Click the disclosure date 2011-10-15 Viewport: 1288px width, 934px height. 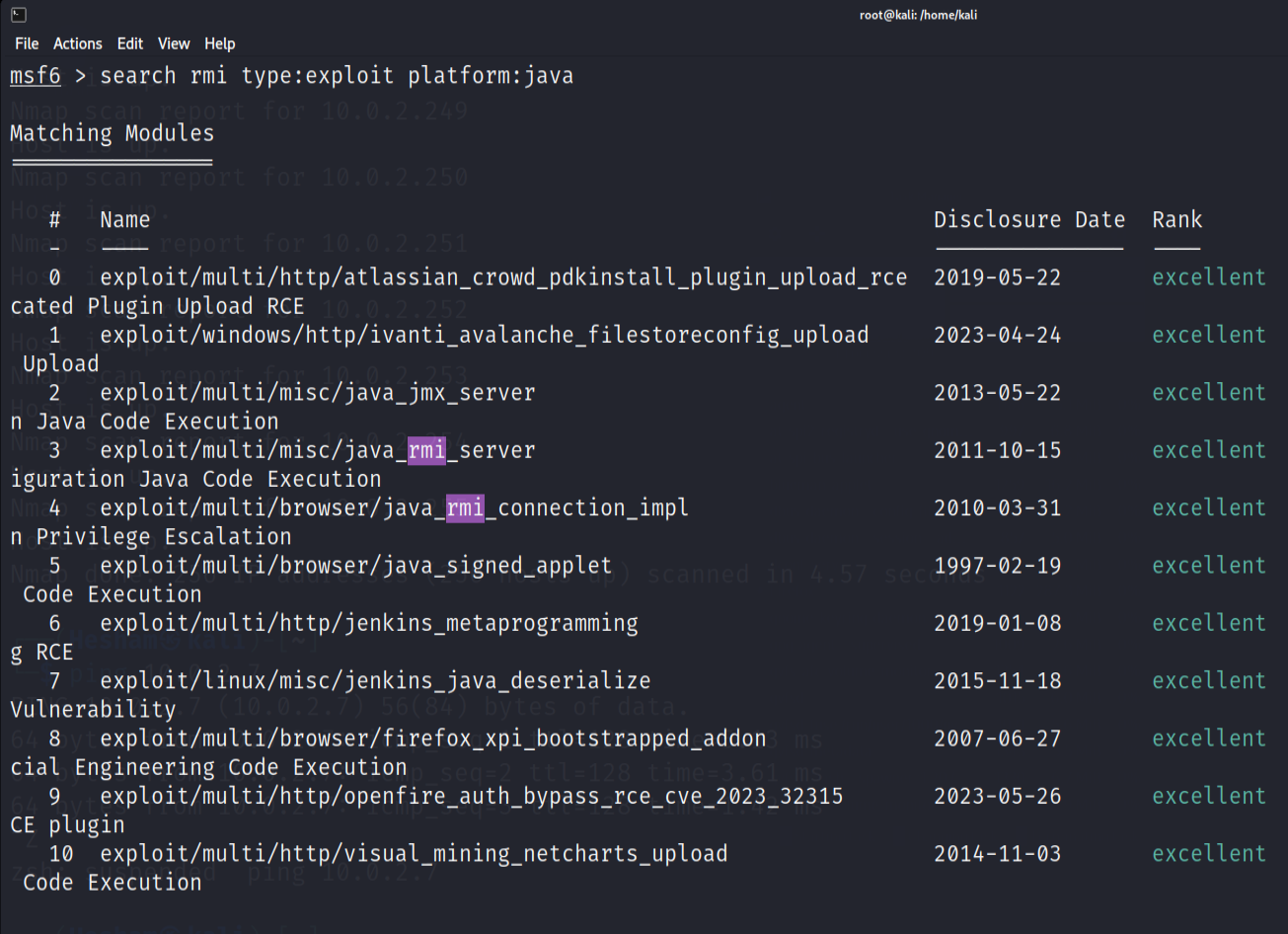click(998, 450)
